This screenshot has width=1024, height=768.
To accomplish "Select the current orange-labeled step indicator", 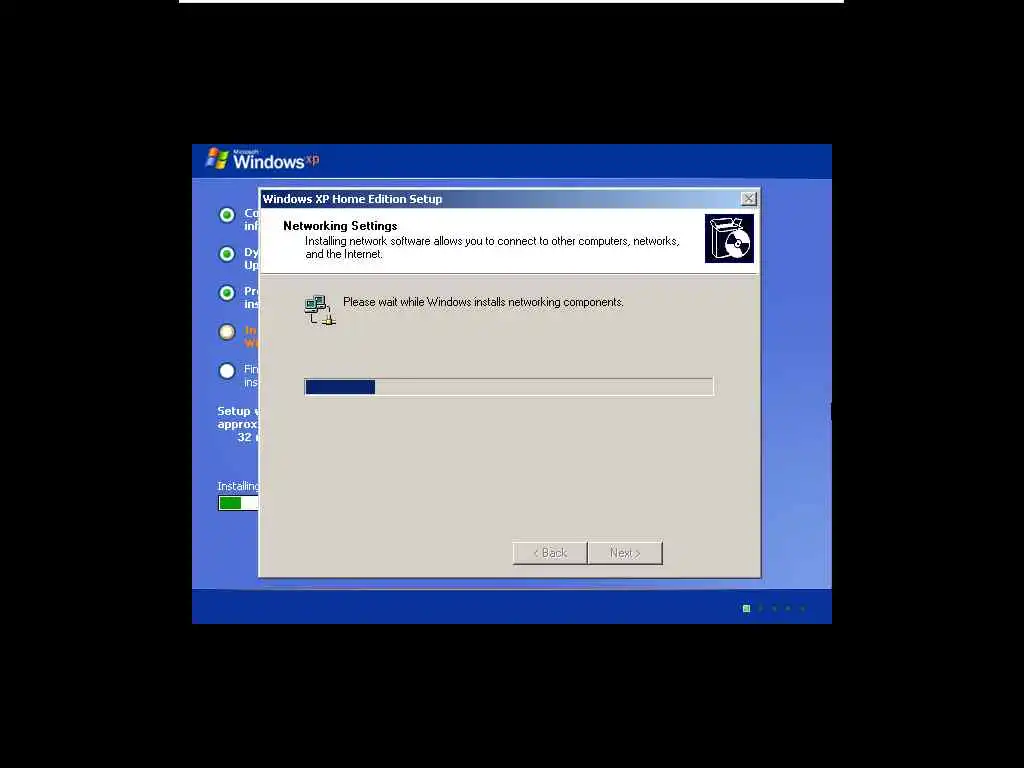I will pos(227,332).
